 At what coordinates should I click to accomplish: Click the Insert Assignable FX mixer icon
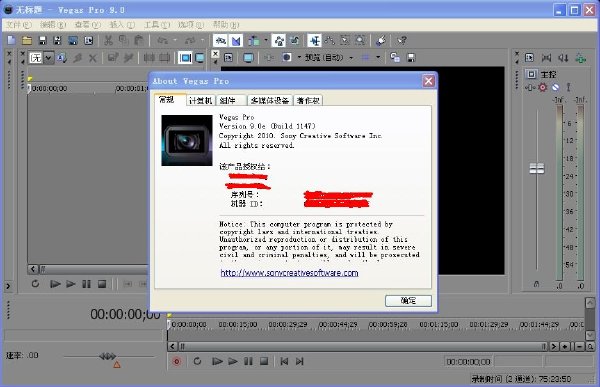pos(580,58)
